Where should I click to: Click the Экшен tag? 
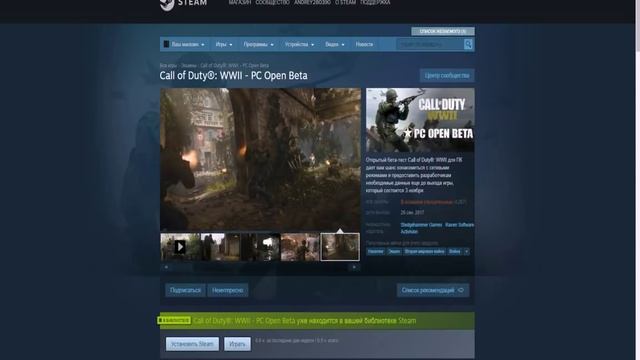[394, 251]
